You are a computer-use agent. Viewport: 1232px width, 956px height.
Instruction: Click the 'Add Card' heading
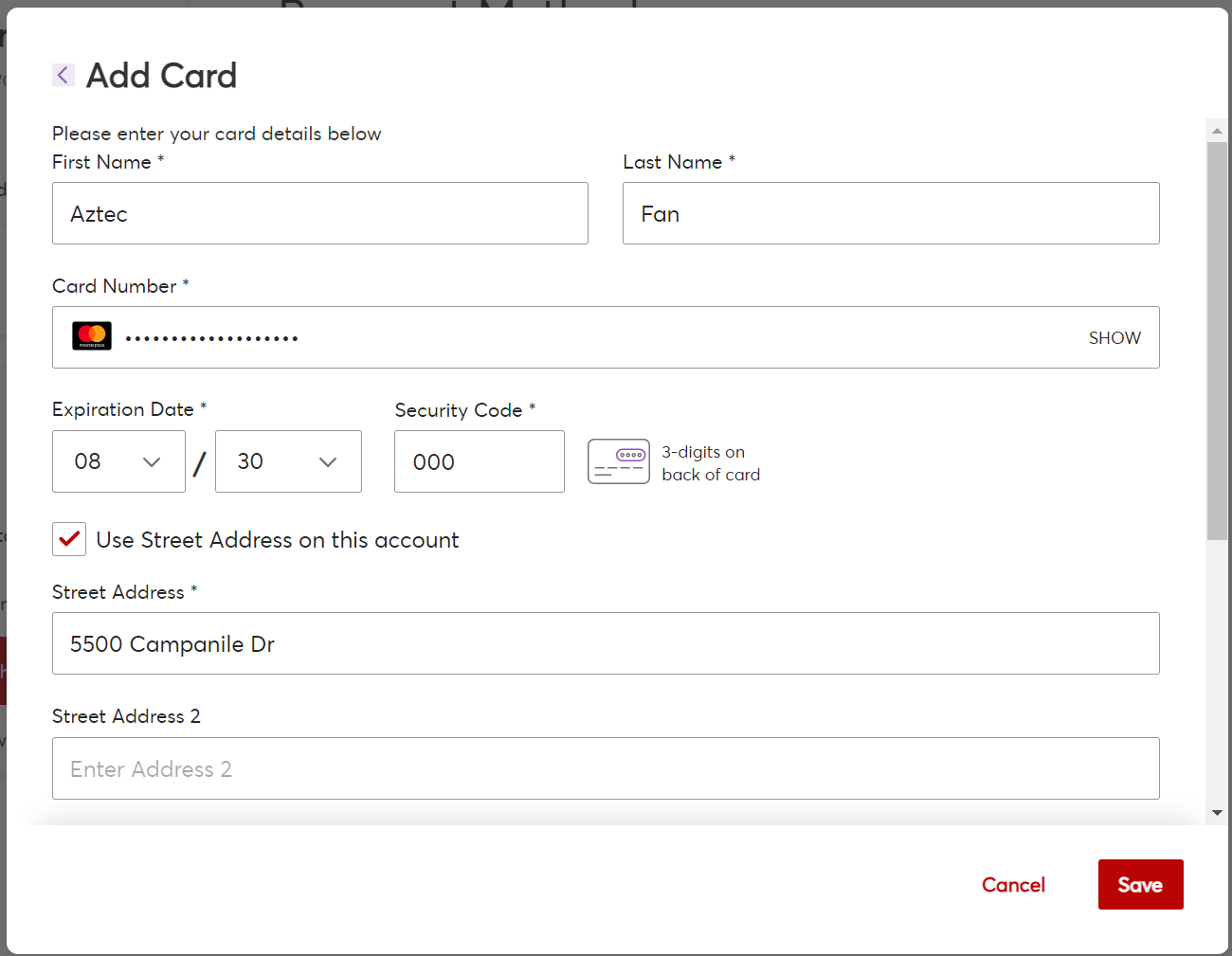click(162, 76)
